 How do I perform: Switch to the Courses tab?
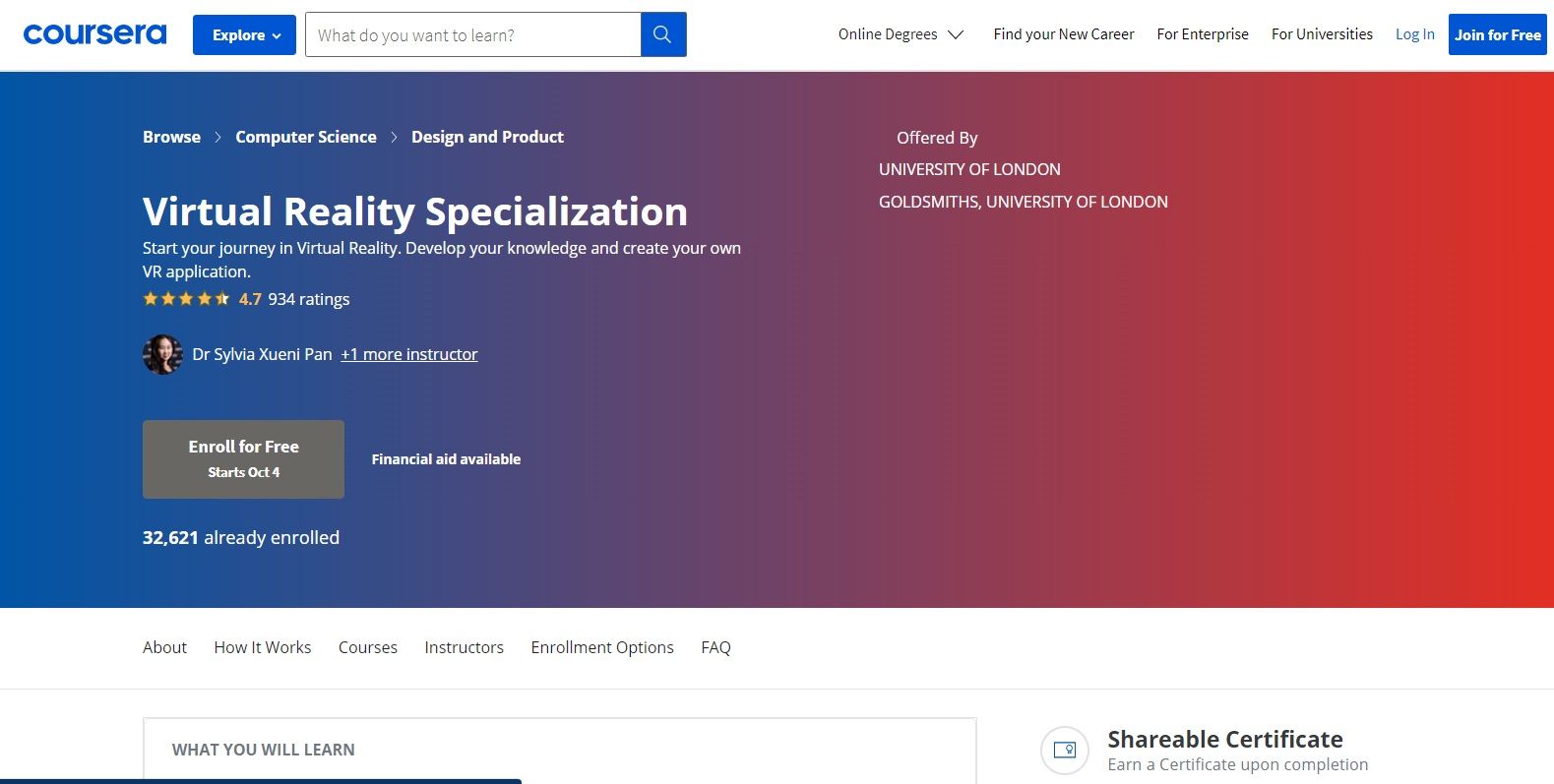click(368, 647)
